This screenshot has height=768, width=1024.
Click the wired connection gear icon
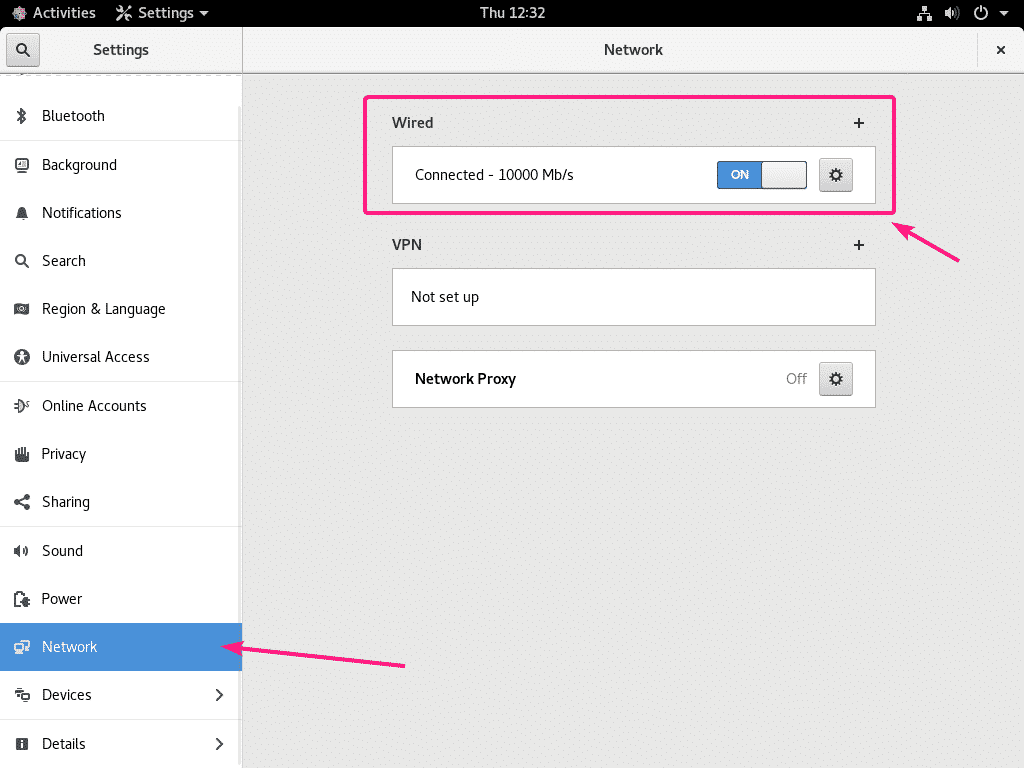coord(835,174)
